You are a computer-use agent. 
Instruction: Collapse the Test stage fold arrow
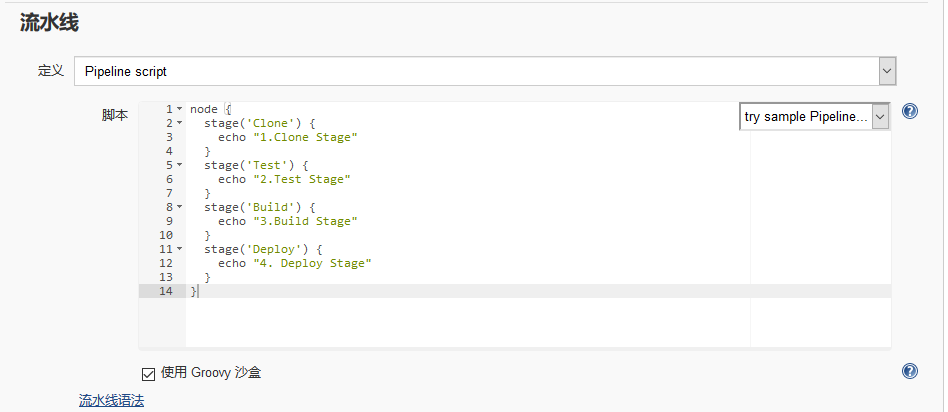click(x=179, y=165)
